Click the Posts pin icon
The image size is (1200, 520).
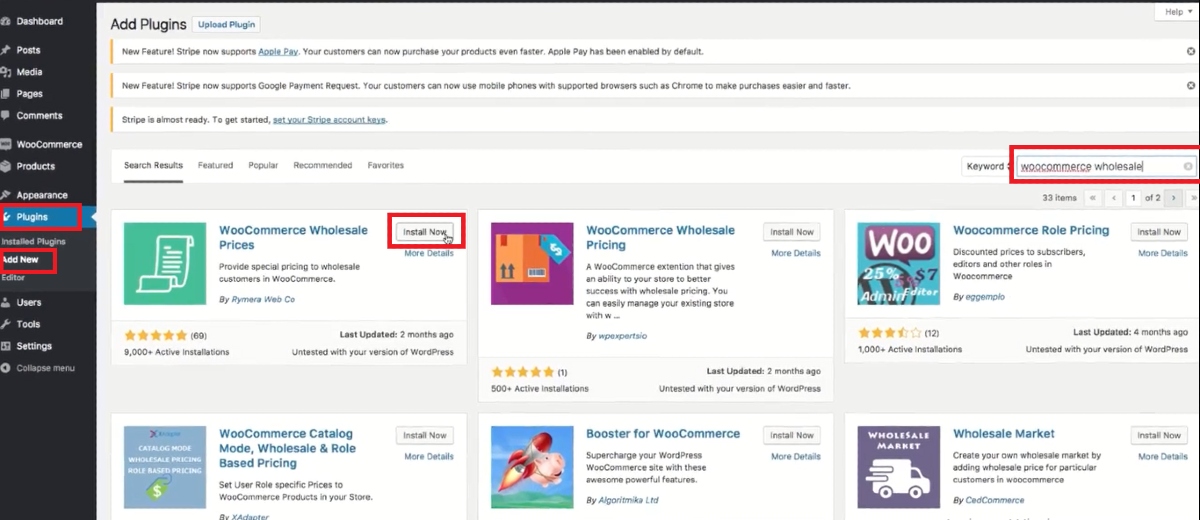(5, 50)
